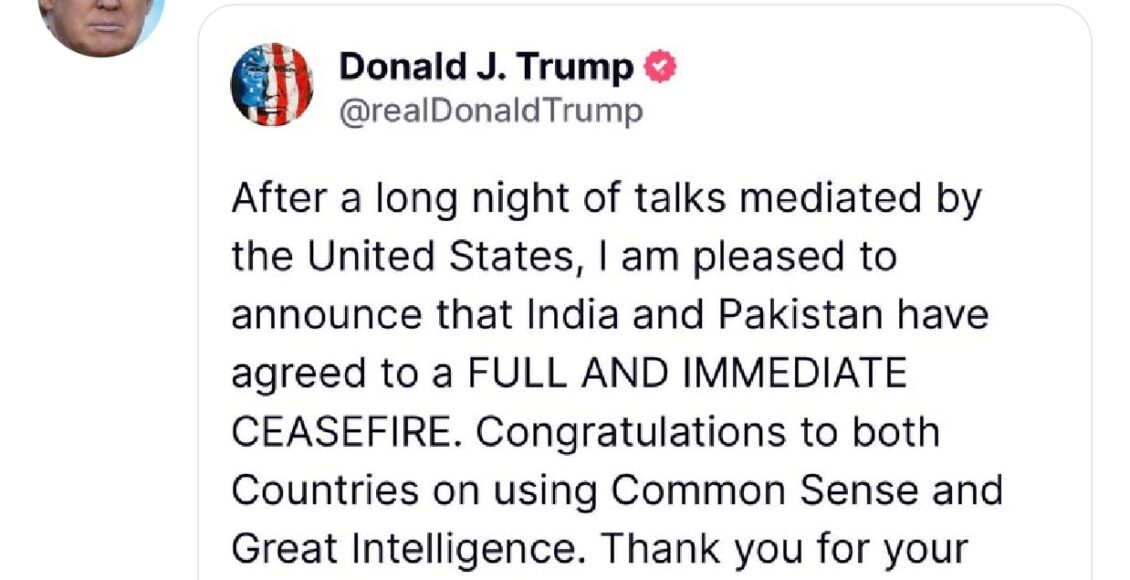Click the flag-painted face avatar in quoted post
Image resolution: width=1130 pixels, height=580 pixels.
272,84
